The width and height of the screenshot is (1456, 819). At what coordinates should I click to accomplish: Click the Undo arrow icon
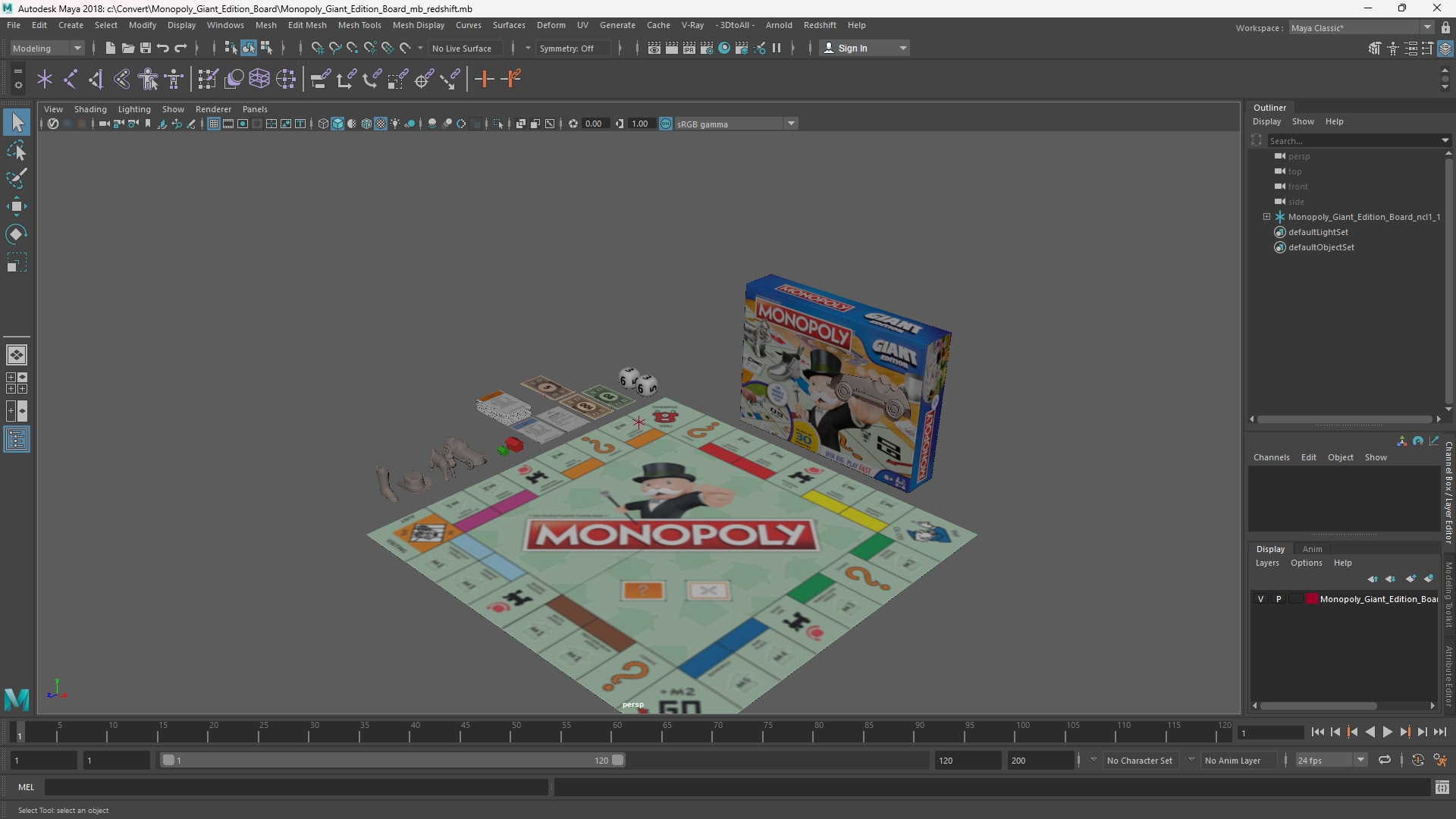click(x=163, y=48)
